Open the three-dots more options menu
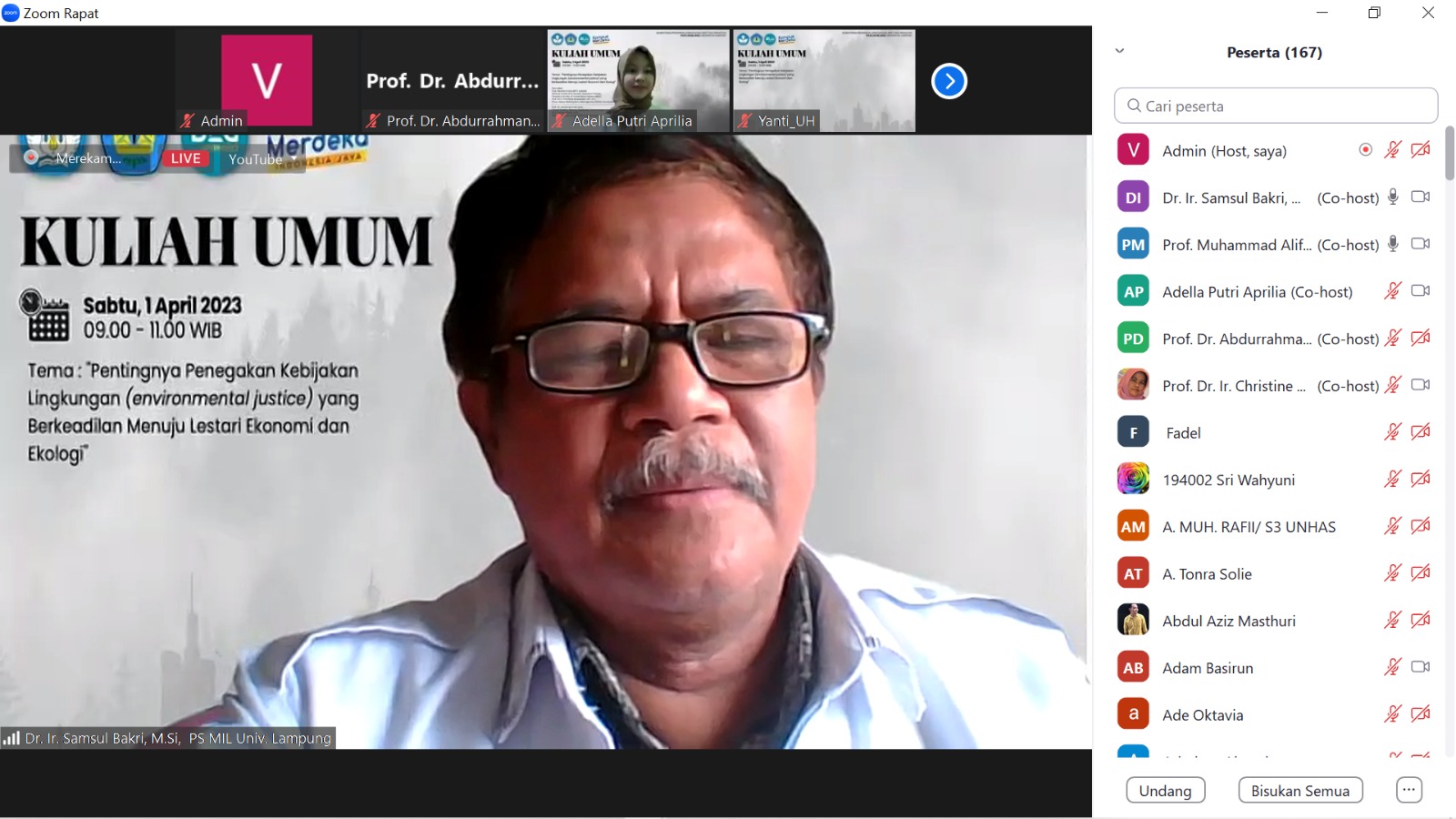The width and height of the screenshot is (1456, 819). coord(1408,790)
